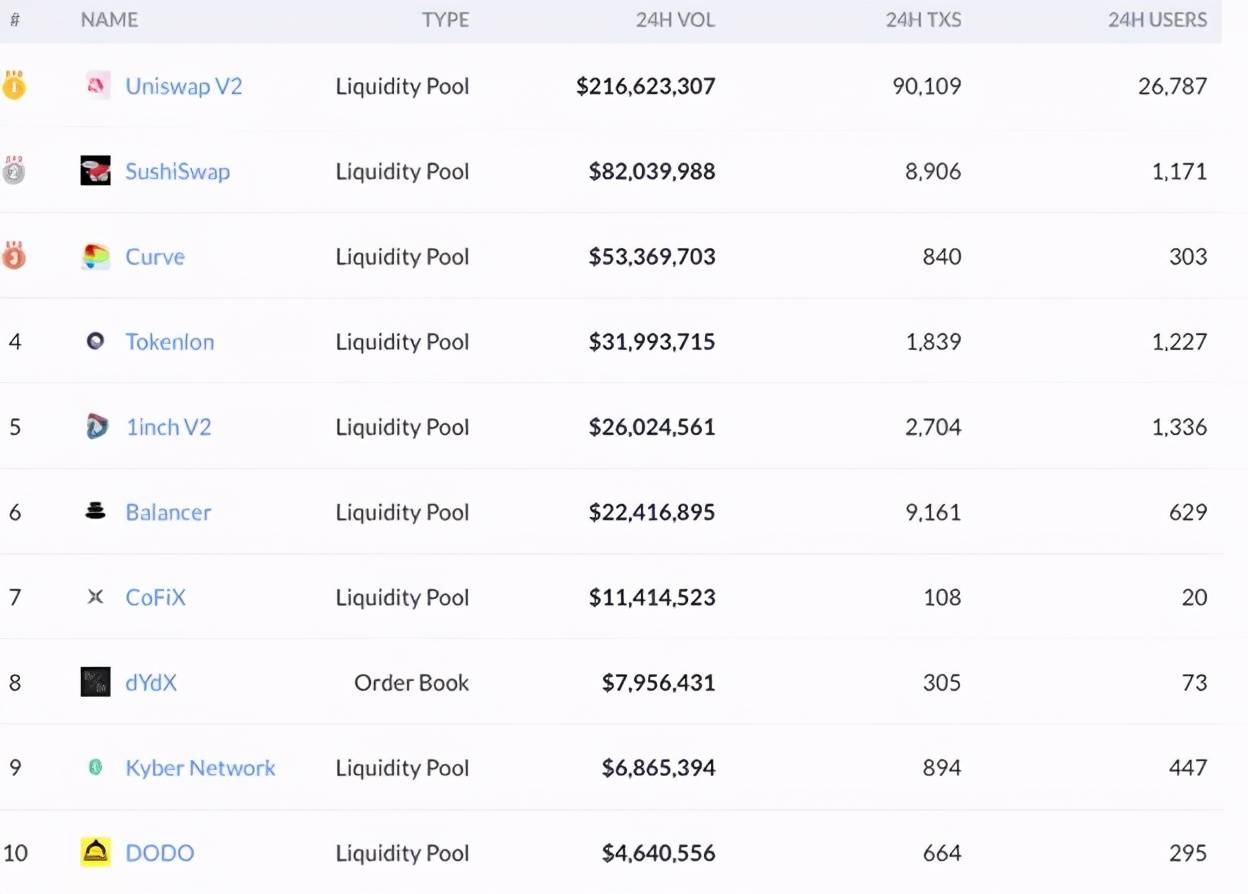Click the SushiSwap logo icon

coord(96,171)
